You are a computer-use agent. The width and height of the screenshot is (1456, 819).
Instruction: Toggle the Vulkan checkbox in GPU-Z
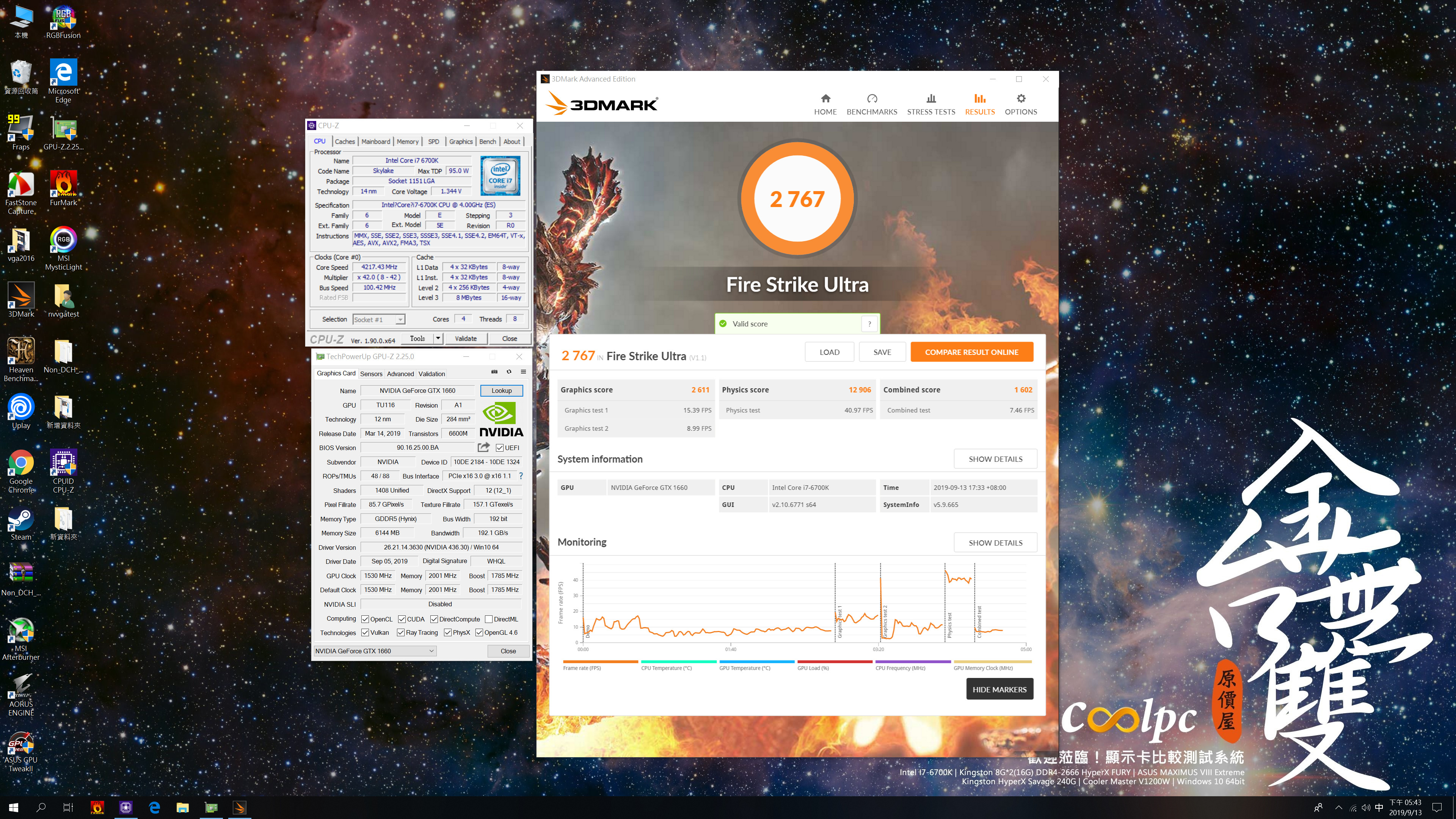pyautogui.click(x=365, y=632)
